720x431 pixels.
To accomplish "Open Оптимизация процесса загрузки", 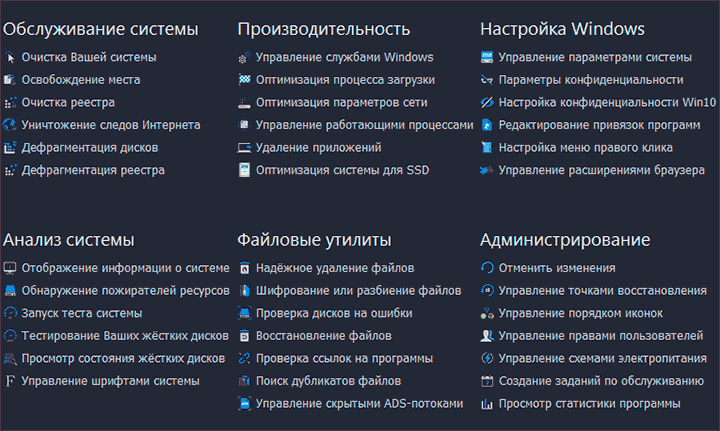I will (345, 80).
